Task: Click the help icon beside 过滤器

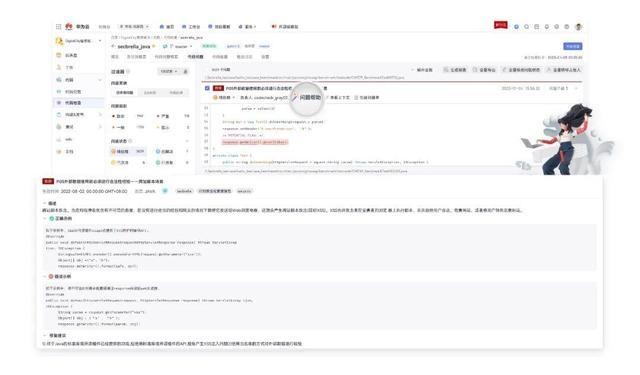Action: pos(128,71)
